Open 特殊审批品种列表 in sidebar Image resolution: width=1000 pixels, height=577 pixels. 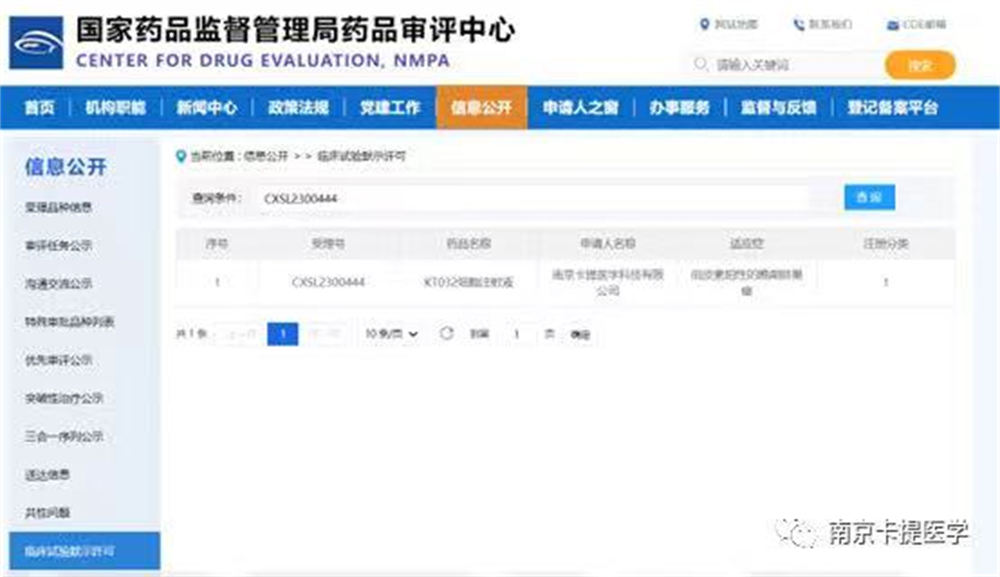click(70, 321)
